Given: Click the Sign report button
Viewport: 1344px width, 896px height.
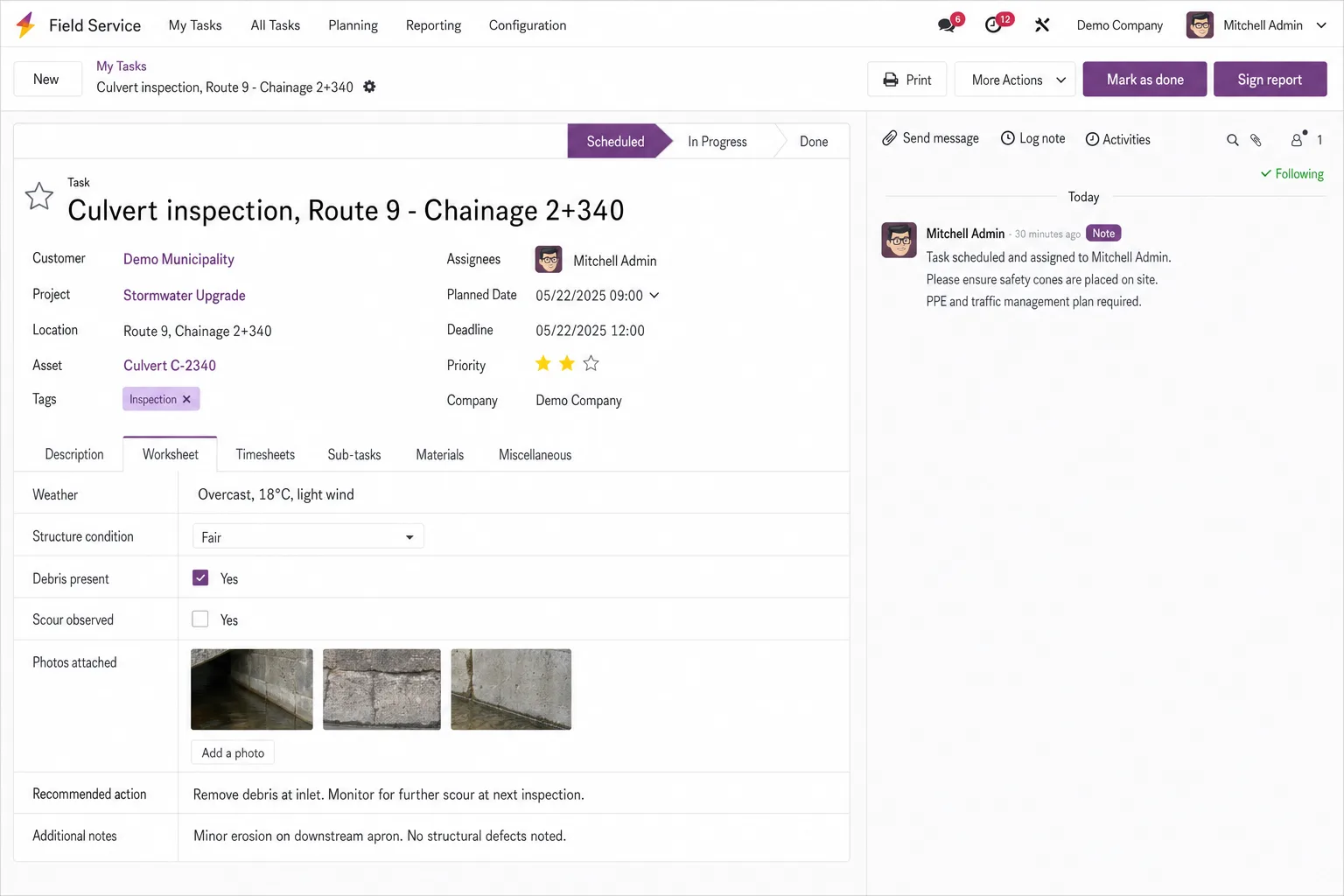Looking at the screenshot, I should [1270, 80].
